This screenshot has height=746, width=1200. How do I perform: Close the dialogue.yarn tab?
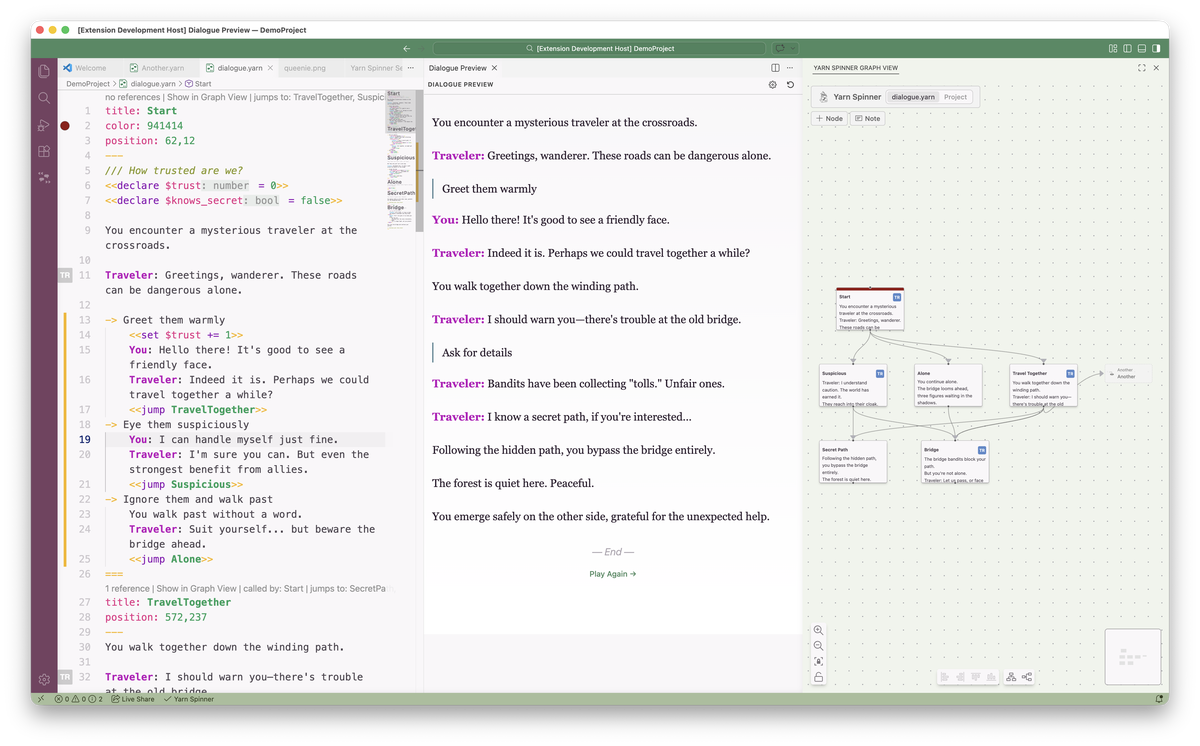tap(272, 68)
